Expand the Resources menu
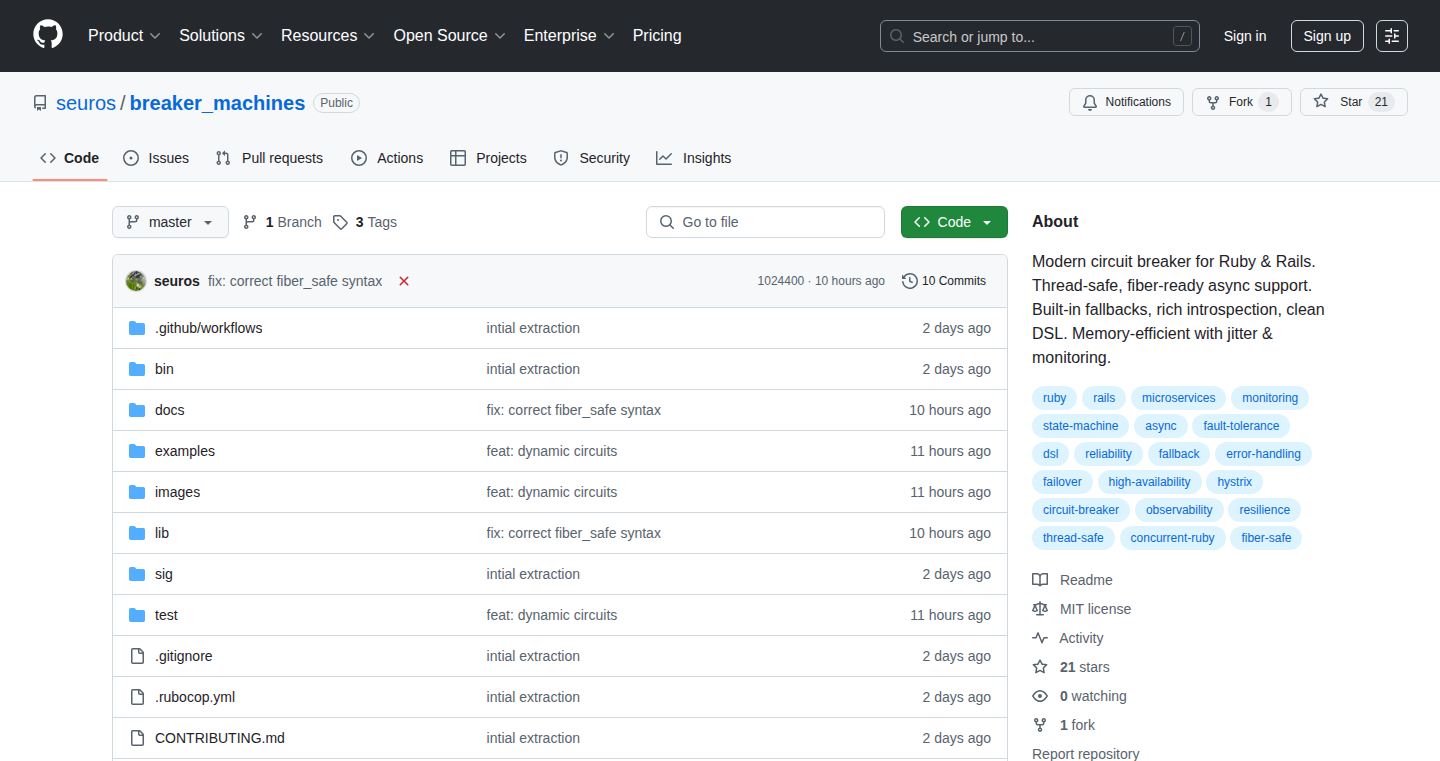Image resolution: width=1440 pixels, height=761 pixels. (328, 36)
